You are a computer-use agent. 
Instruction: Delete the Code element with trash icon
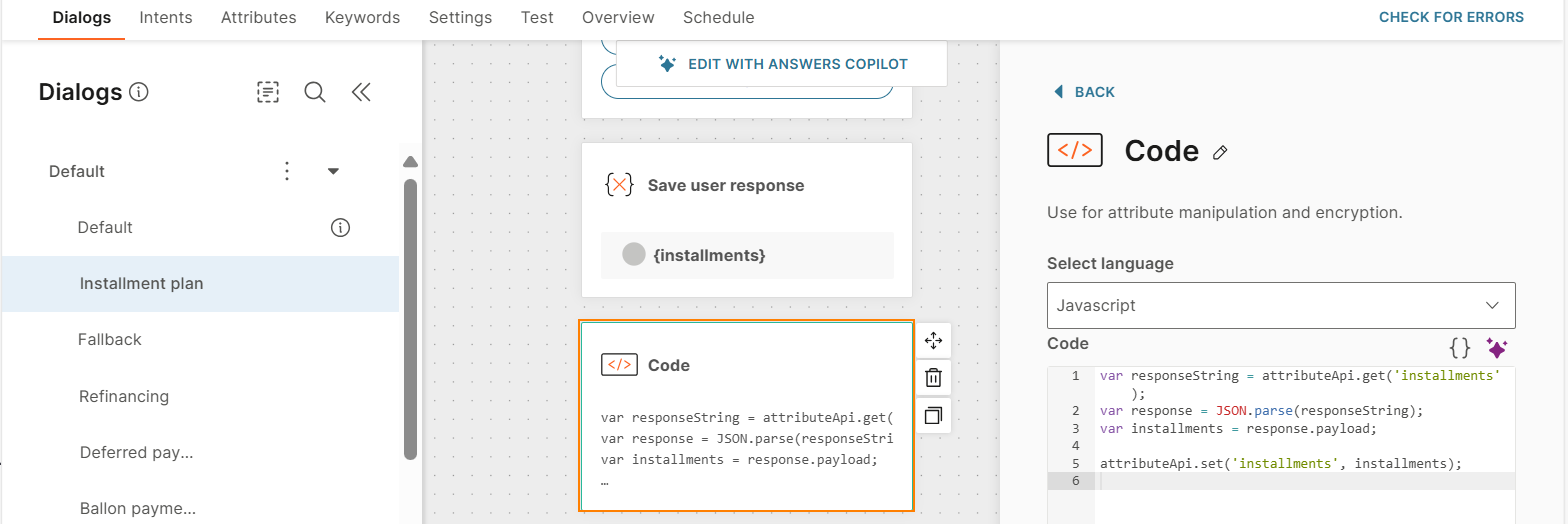point(933,378)
